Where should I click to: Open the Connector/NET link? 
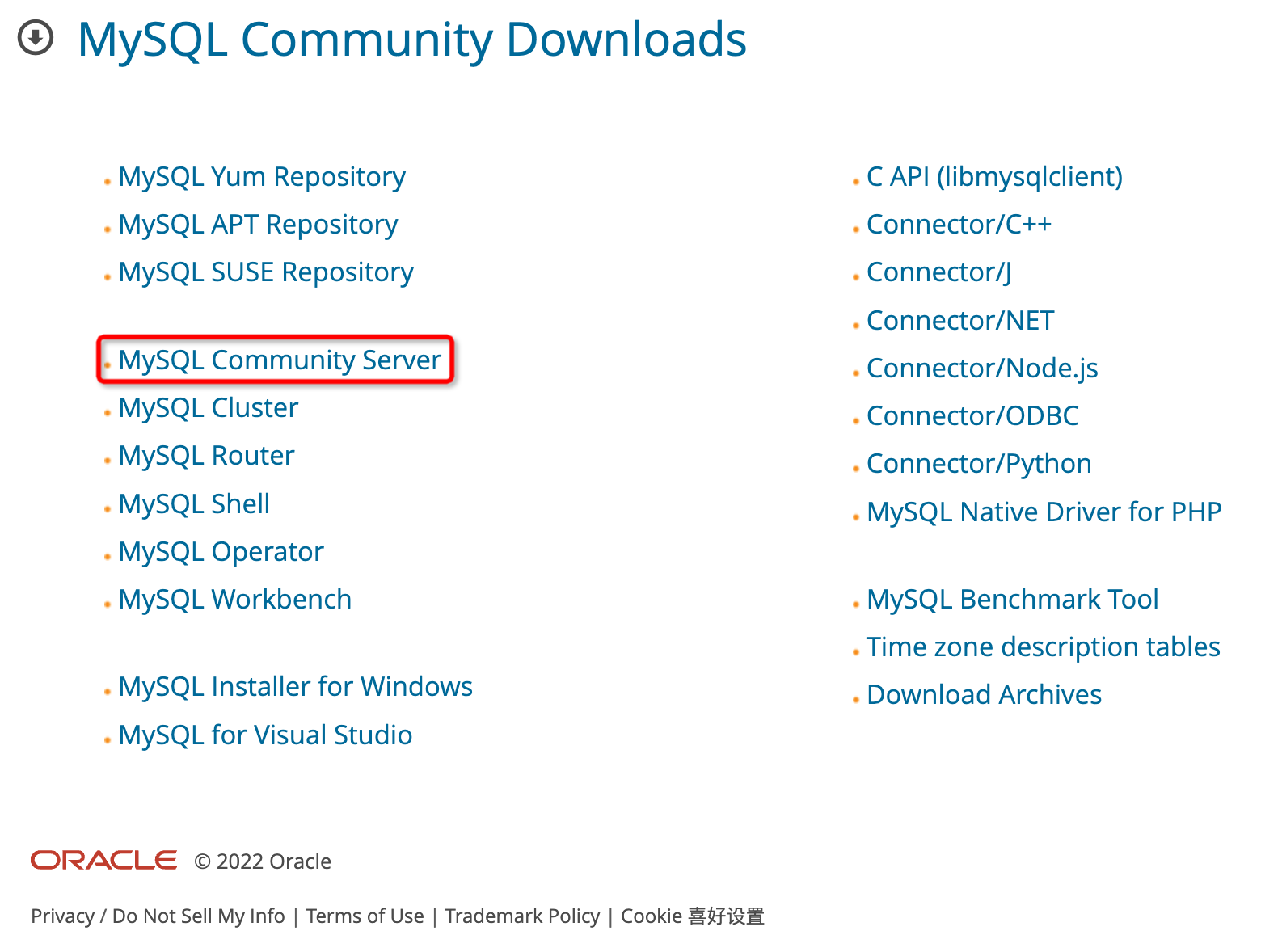coord(960,321)
